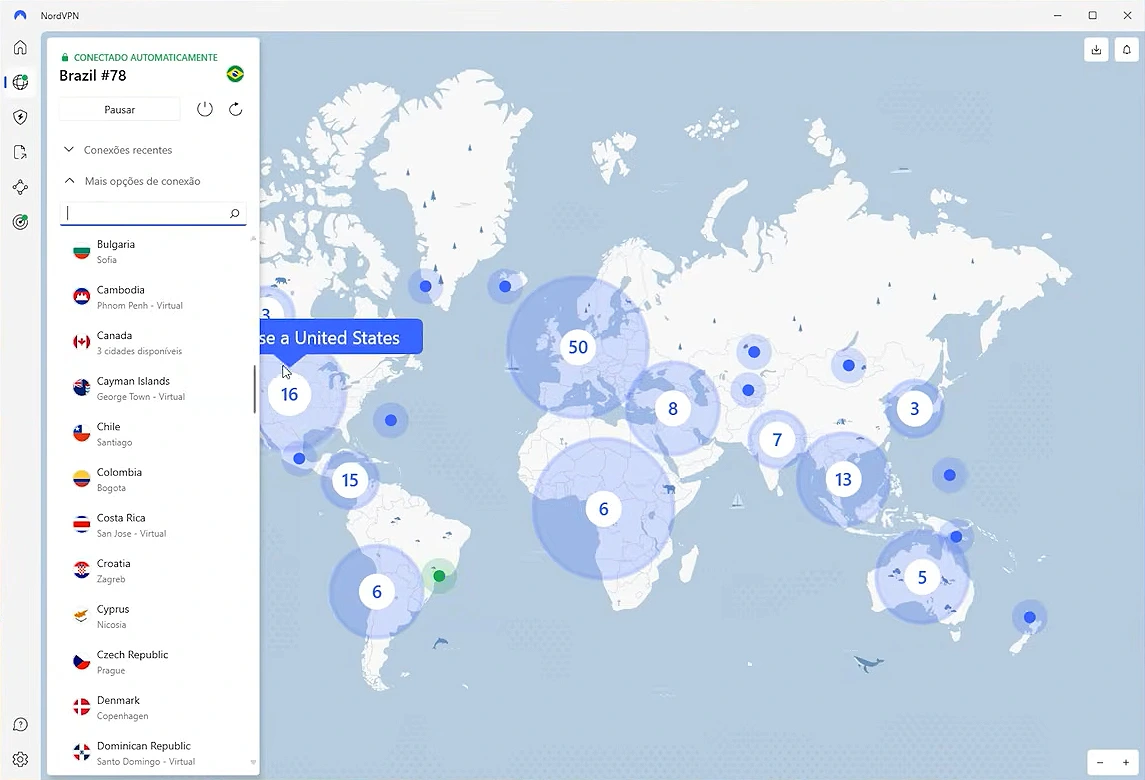Click the Chile flag icon

pos(82,434)
